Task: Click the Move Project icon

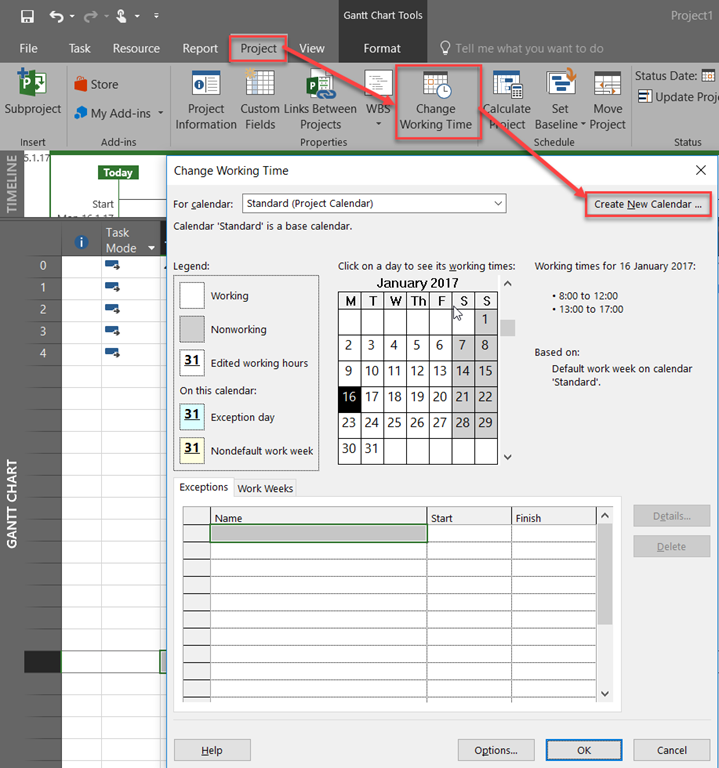Action: point(607,101)
